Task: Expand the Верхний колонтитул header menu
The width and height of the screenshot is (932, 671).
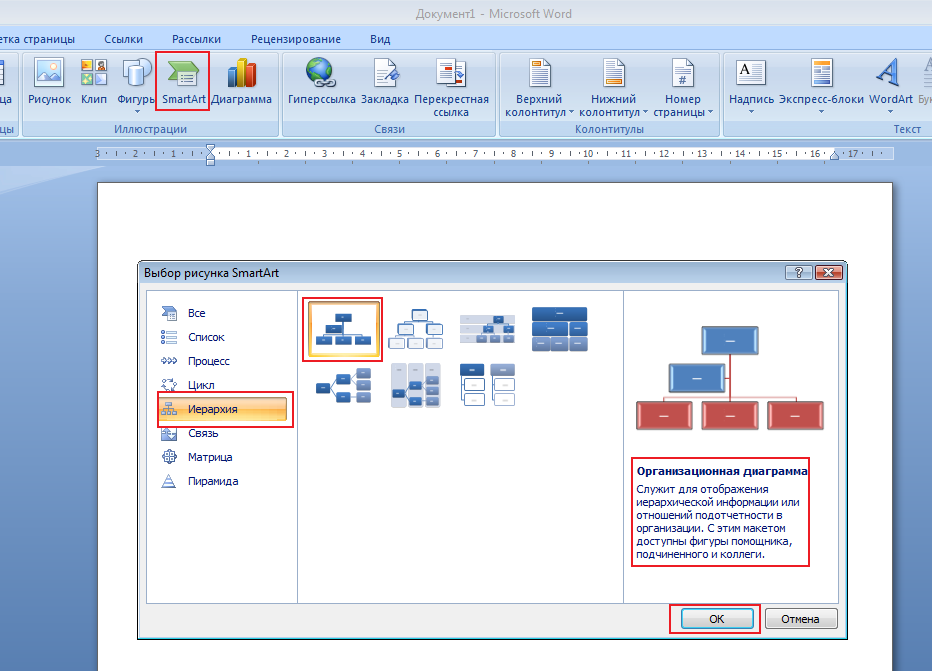Action: (539, 87)
